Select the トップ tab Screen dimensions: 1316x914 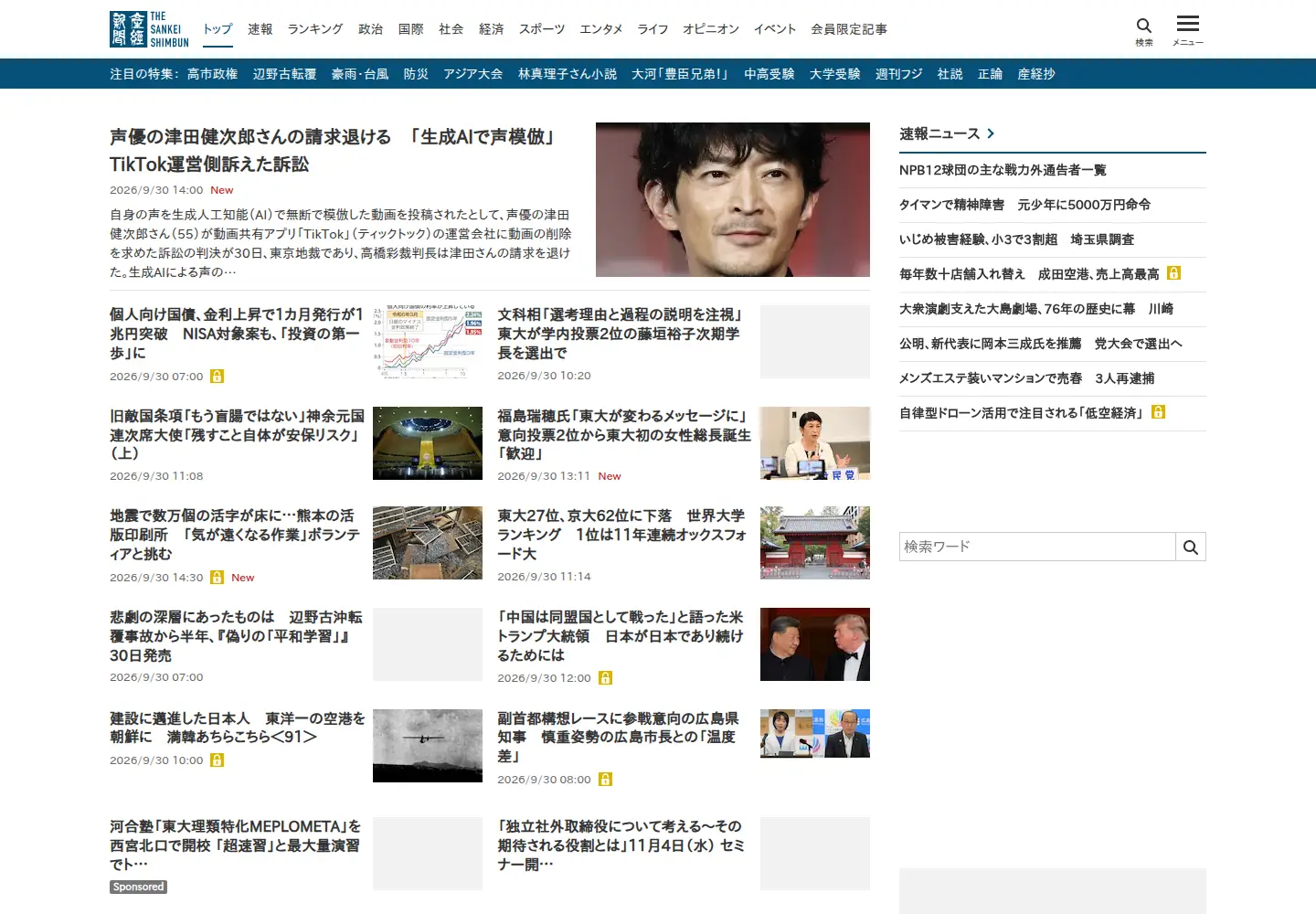[x=218, y=29]
